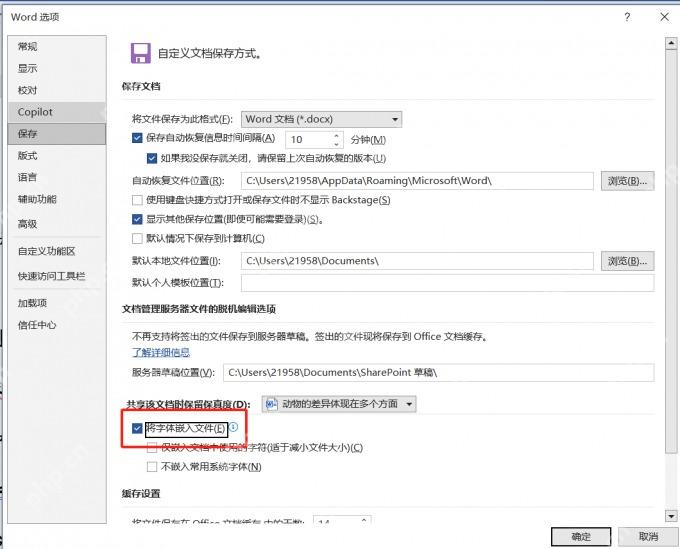
Task: Uncheck 将字体嵌入文件 checkbox
Action: 137,428
